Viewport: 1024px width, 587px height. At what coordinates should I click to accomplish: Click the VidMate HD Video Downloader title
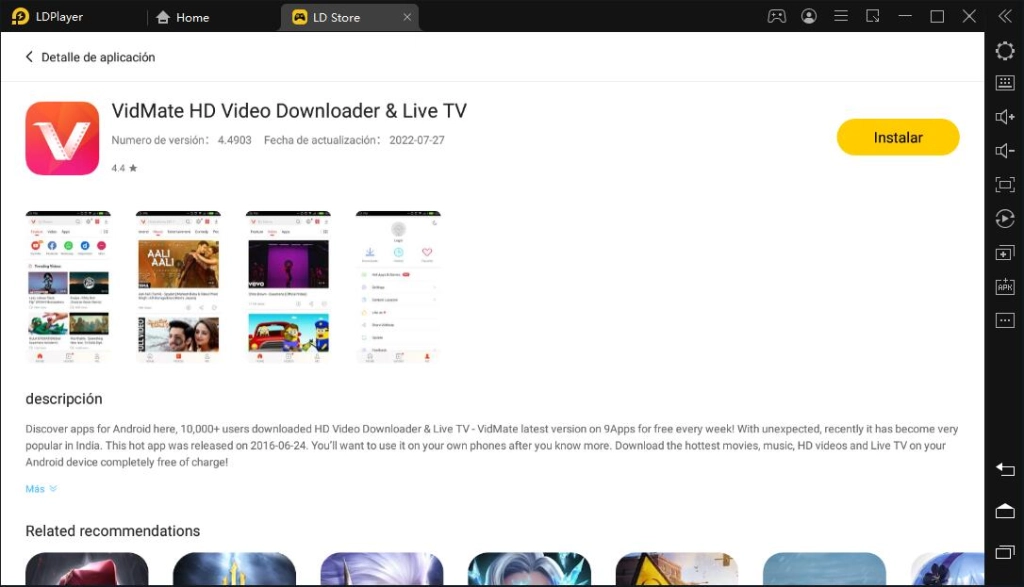click(x=289, y=110)
